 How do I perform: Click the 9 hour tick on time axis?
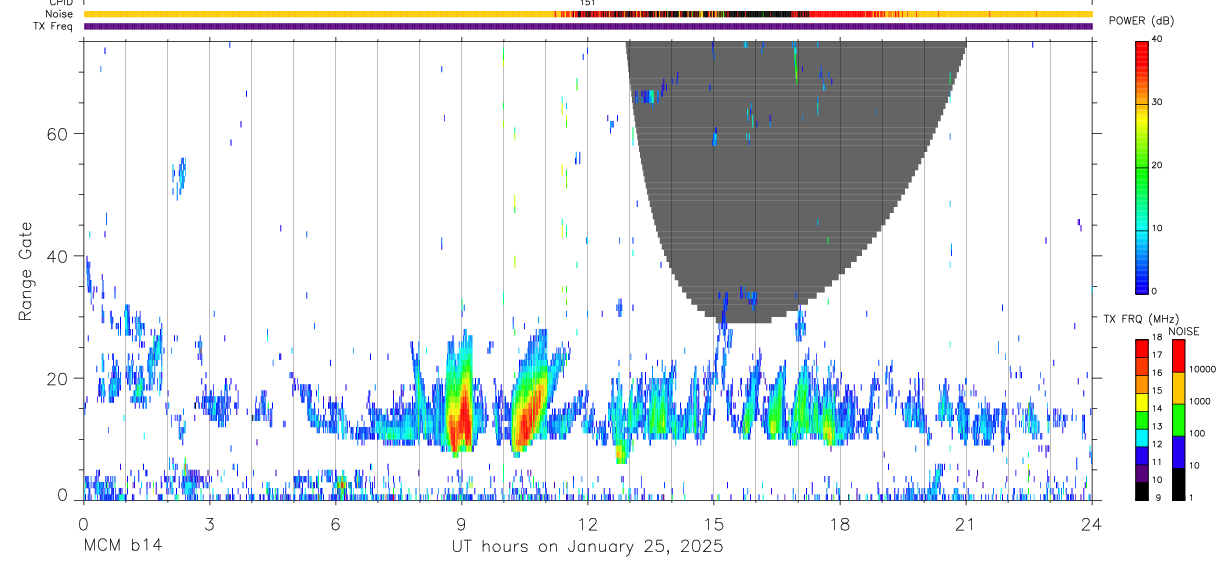coord(461,524)
